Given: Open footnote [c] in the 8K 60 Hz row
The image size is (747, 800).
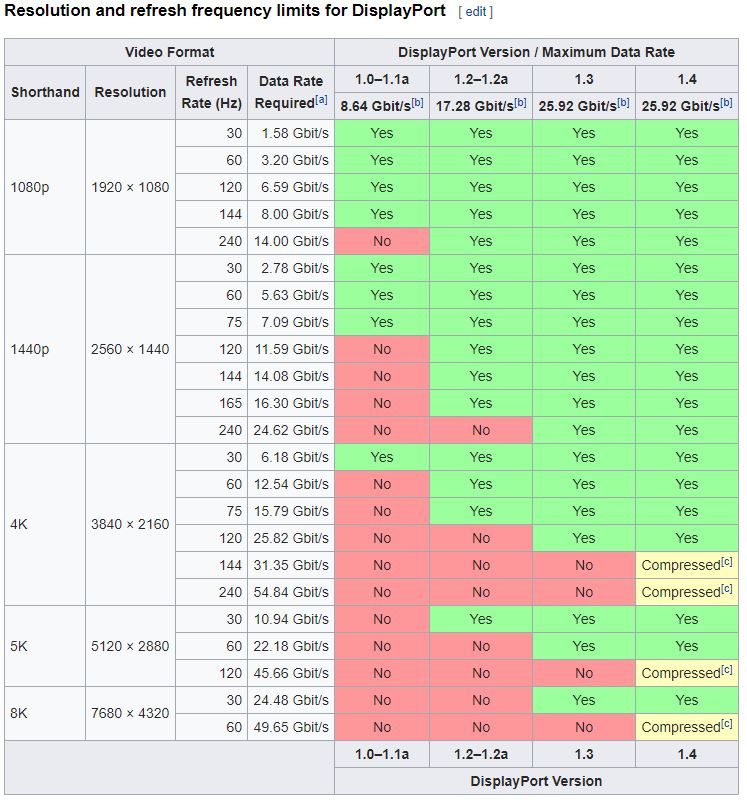Looking at the screenshot, I should coord(727,723).
